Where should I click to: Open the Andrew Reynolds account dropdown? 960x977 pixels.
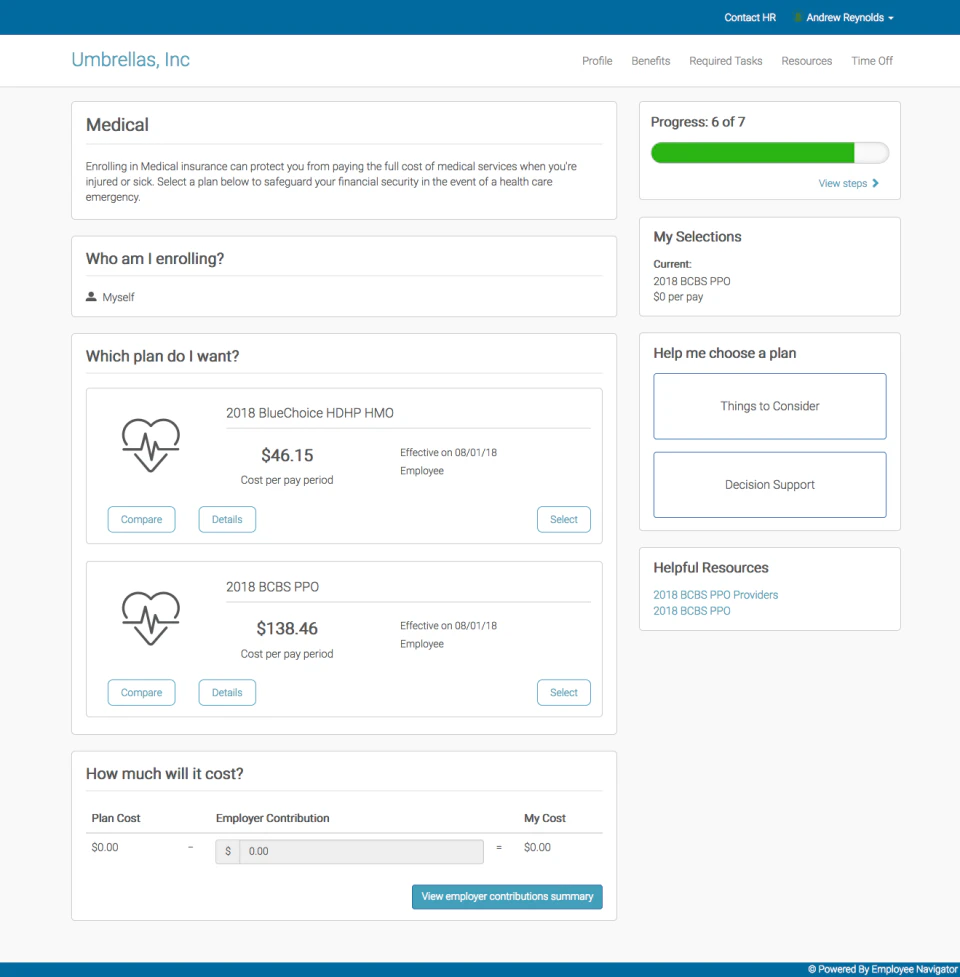843,17
